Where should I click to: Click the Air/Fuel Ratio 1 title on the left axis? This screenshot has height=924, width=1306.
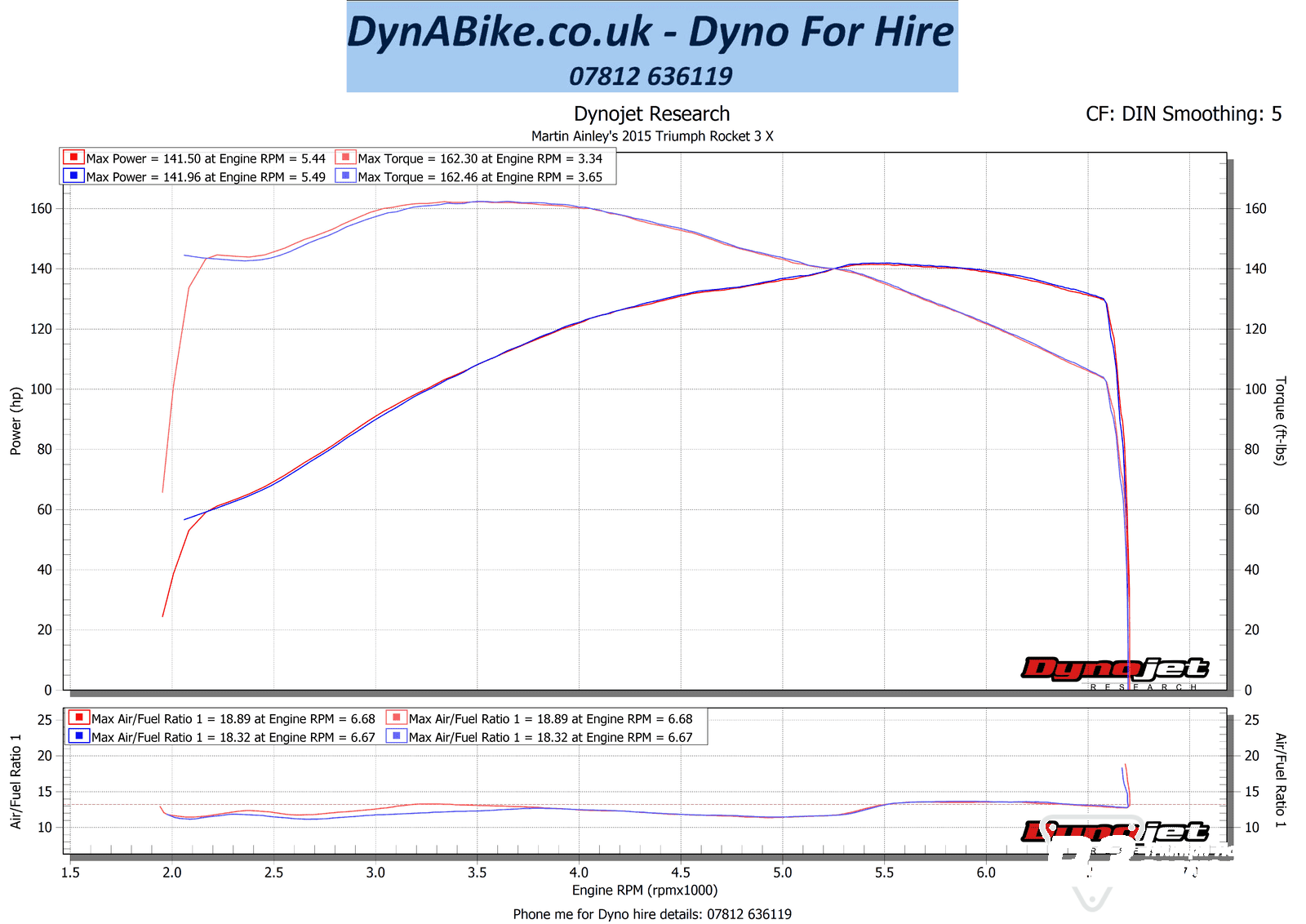pyautogui.click(x=16, y=781)
